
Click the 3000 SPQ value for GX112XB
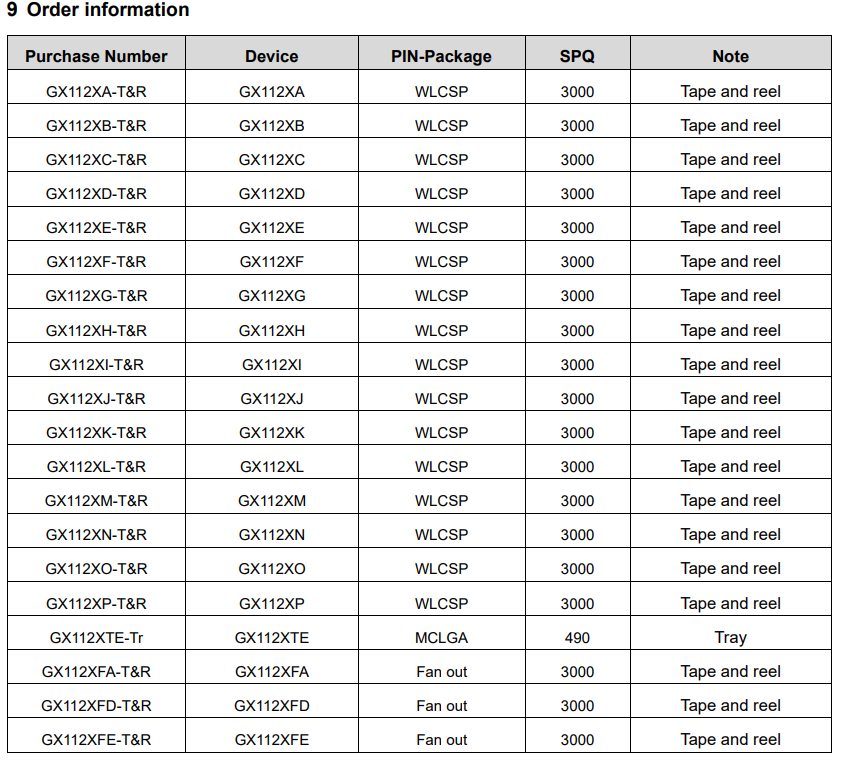[577, 126]
